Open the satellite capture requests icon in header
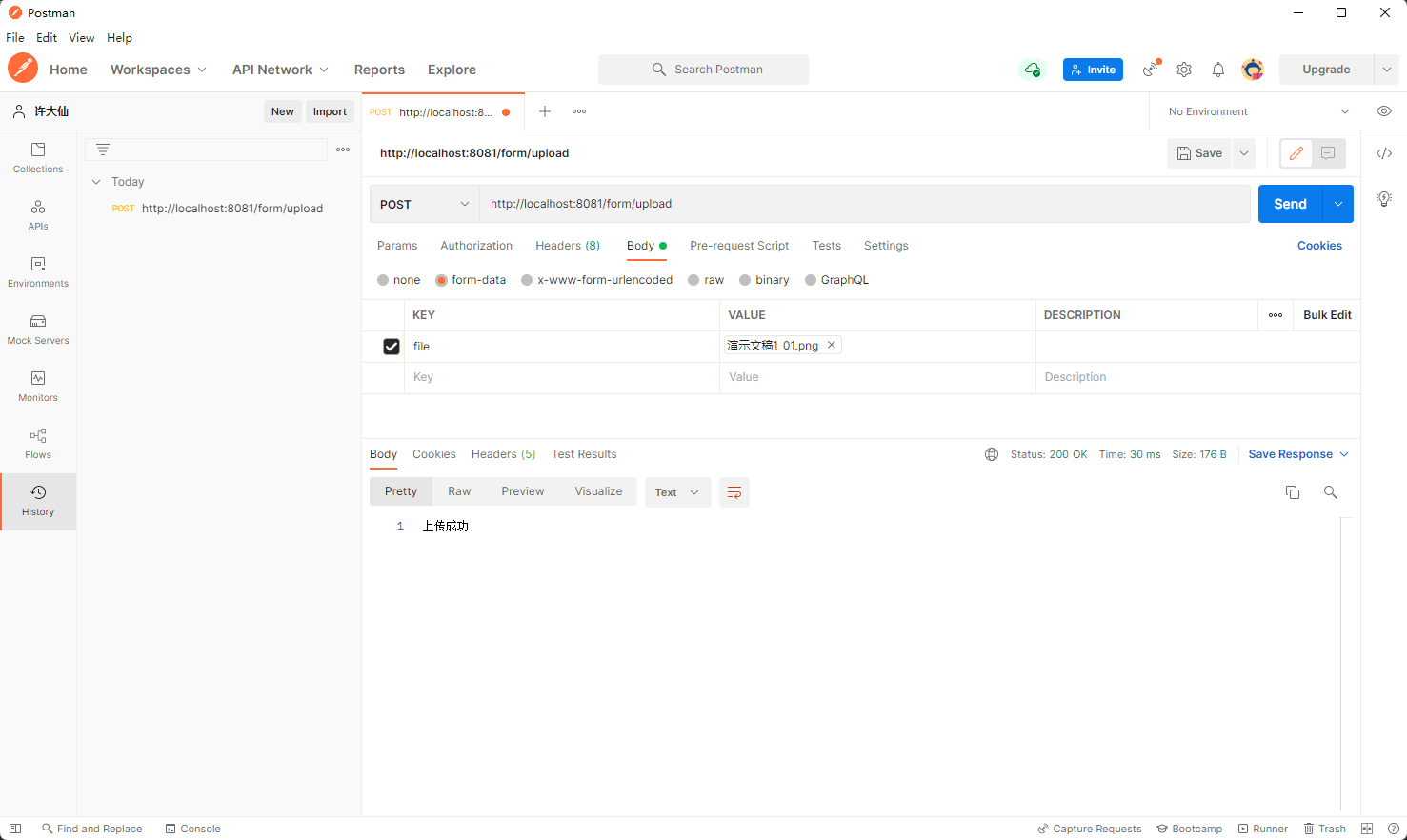The height and width of the screenshot is (840, 1407). tap(1152, 69)
